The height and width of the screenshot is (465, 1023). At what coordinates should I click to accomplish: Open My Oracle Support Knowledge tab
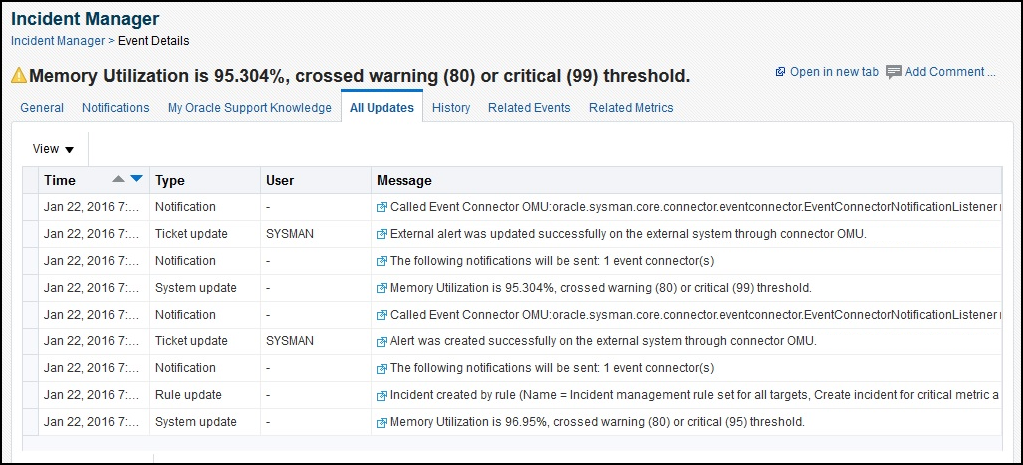click(x=250, y=108)
